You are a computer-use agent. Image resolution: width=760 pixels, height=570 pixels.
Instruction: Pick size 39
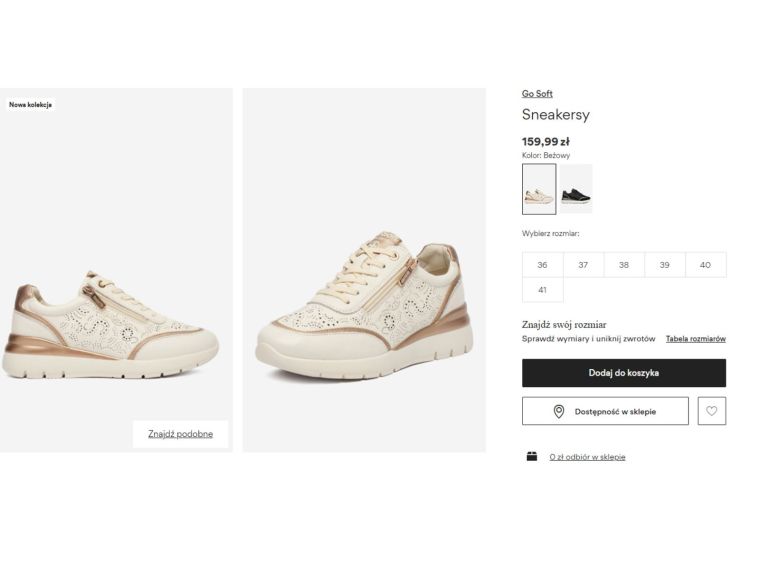pyautogui.click(x=665, y=265)
